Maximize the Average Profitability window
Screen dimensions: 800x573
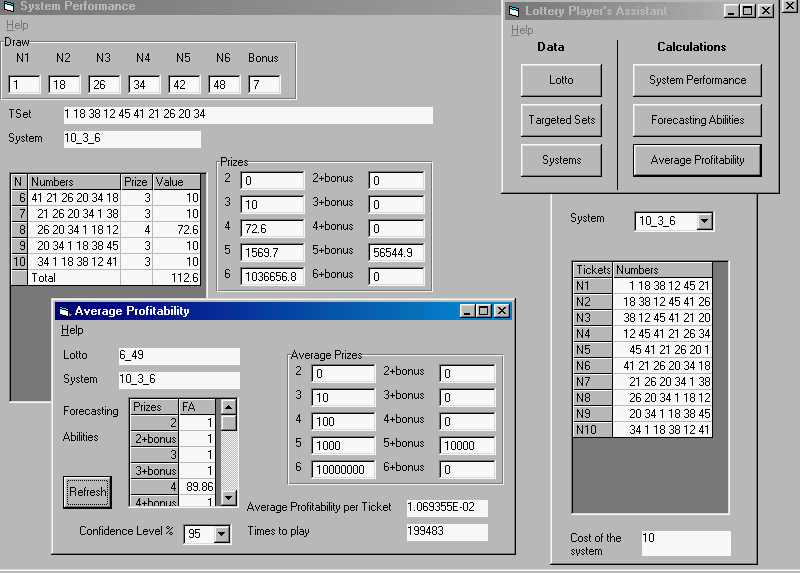pos(484,311)
